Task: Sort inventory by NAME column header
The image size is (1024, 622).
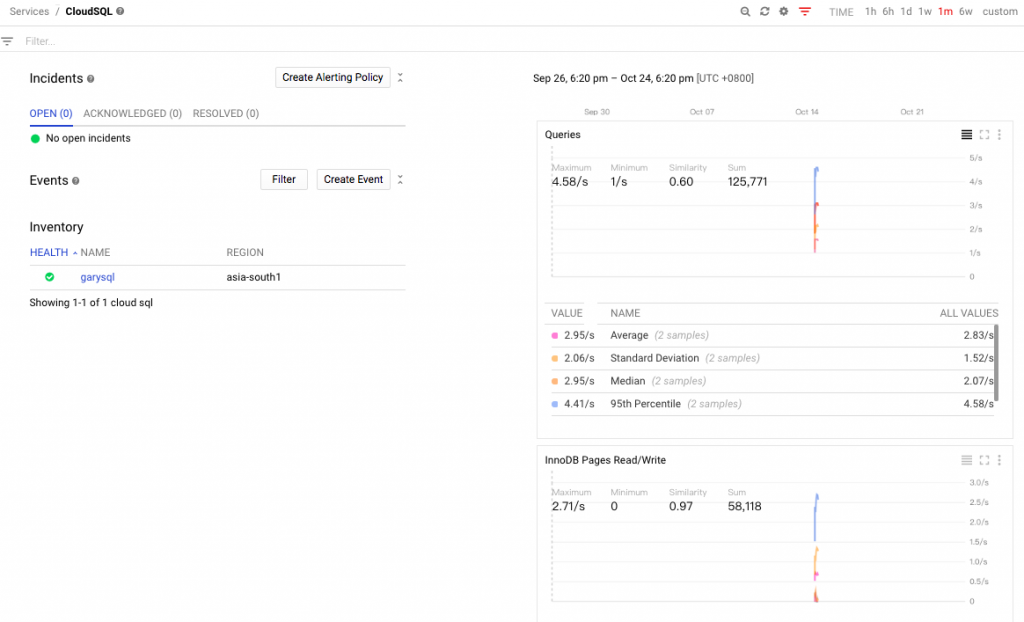Action: pos(95,252)
